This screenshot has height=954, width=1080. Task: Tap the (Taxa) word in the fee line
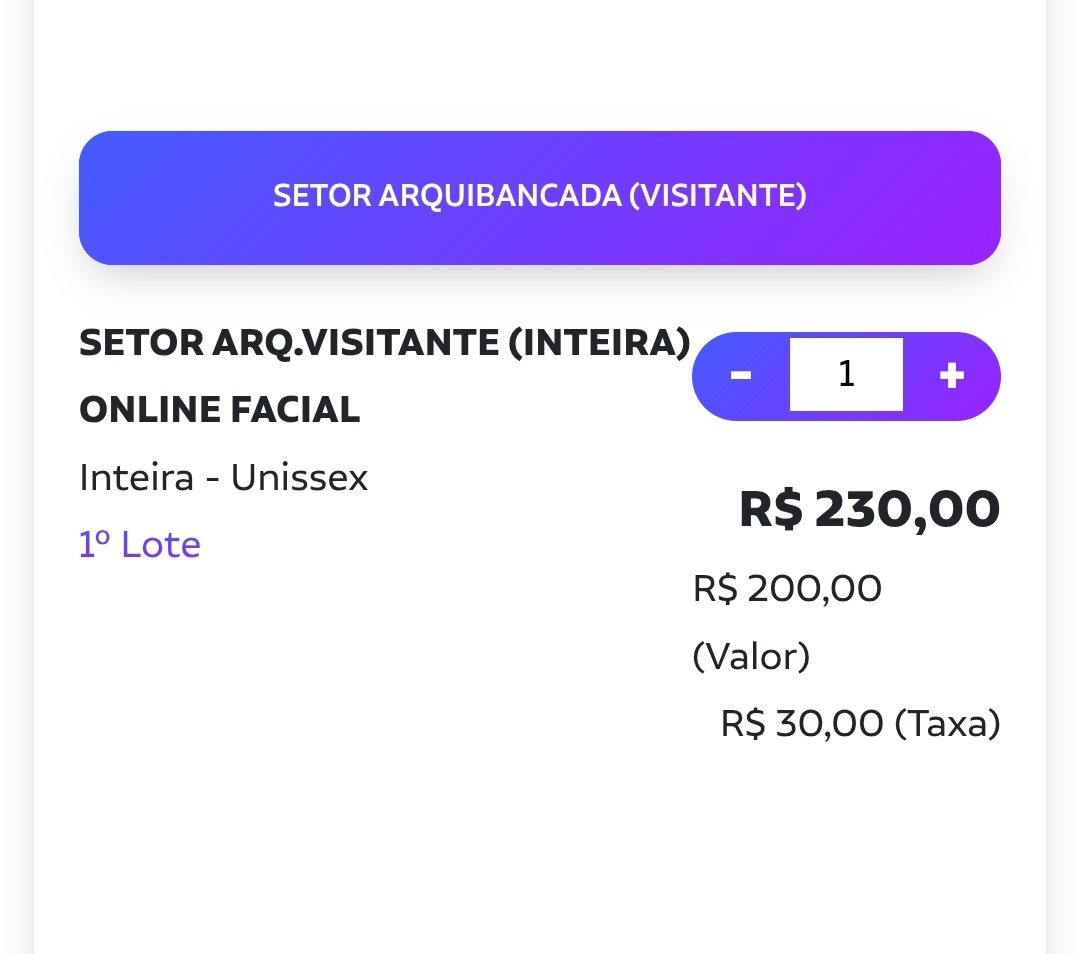click(x=946, y=723)
